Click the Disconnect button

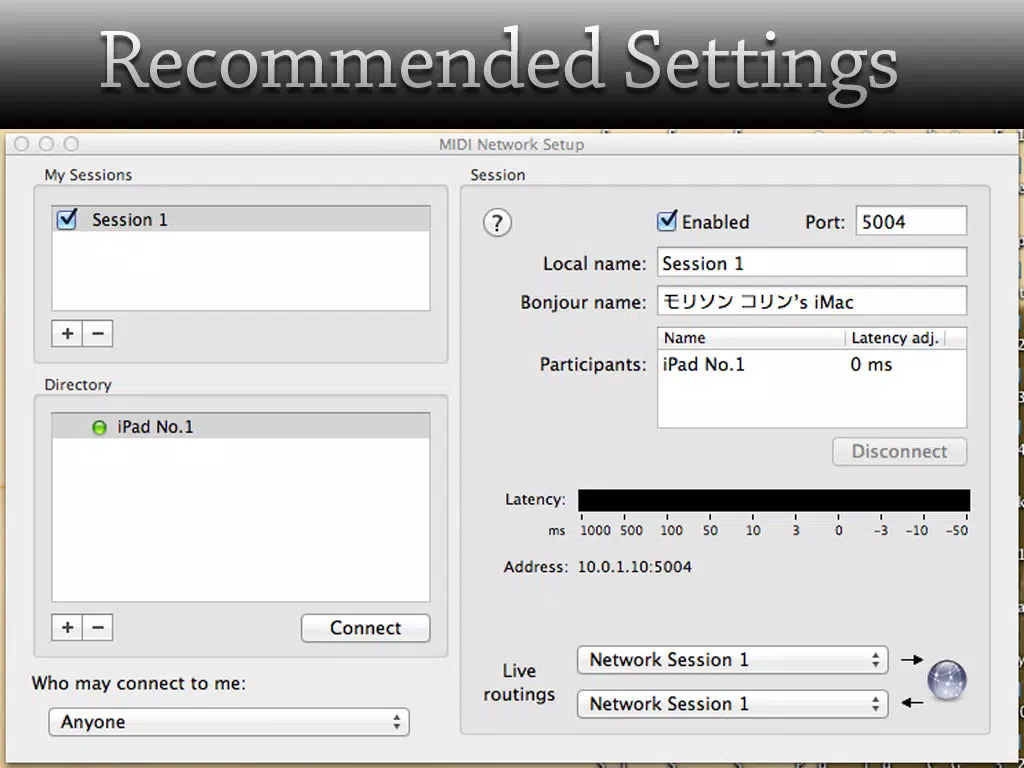tap(899, 451)
